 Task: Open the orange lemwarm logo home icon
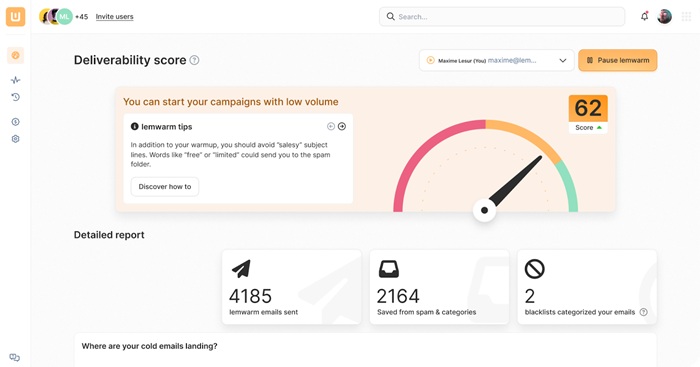[16, 17]
